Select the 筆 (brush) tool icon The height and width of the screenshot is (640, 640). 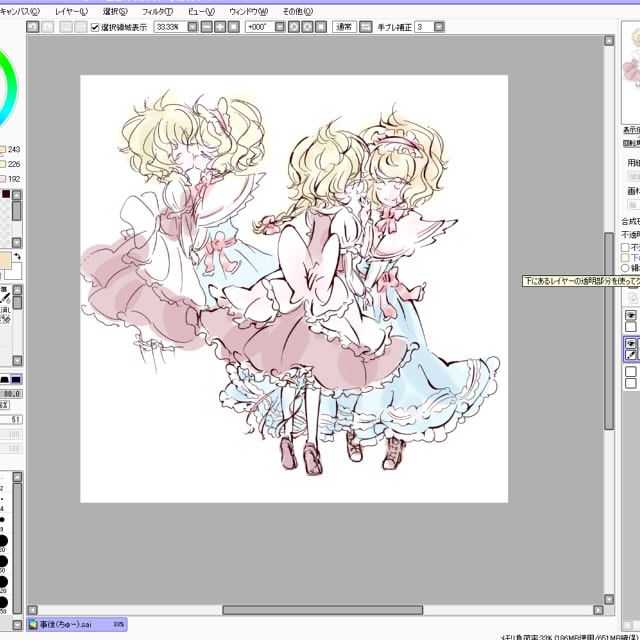tap(5, 296)
